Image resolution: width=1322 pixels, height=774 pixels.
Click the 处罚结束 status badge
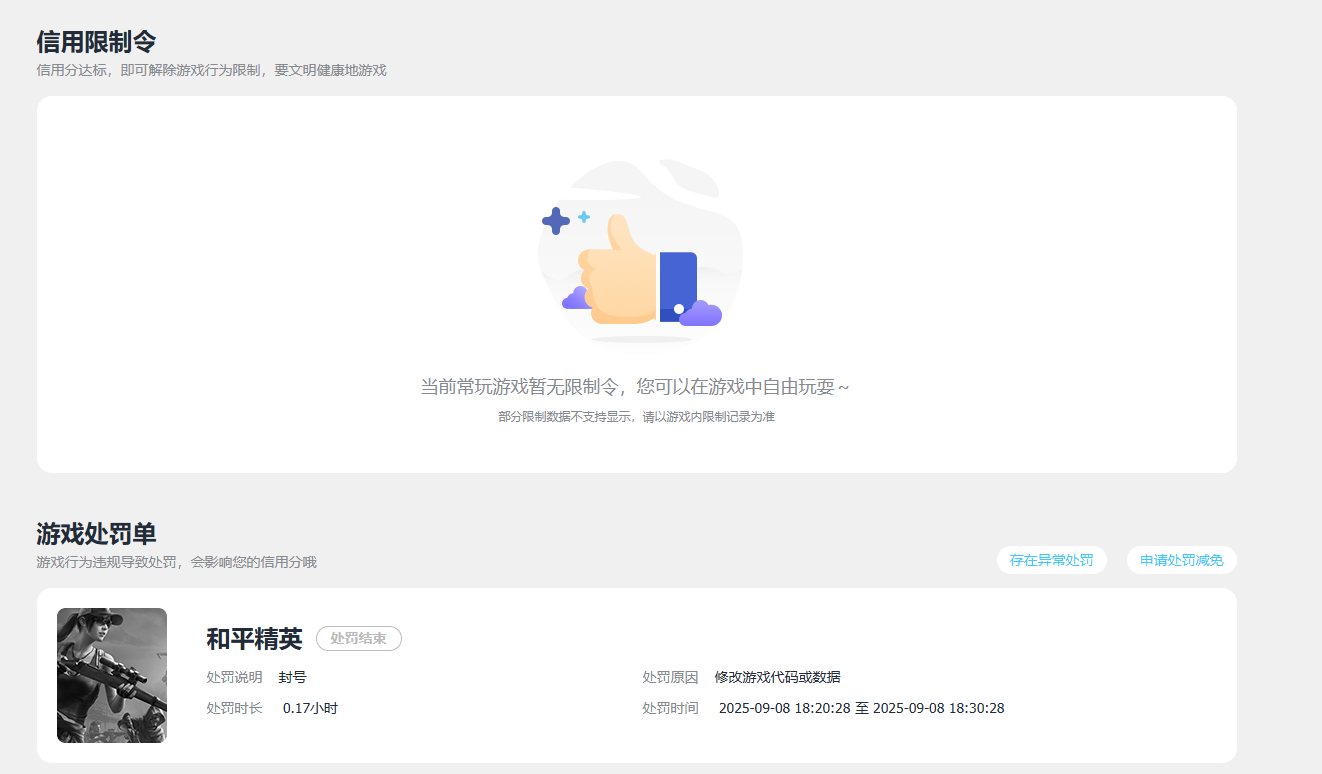pos(359,638)
